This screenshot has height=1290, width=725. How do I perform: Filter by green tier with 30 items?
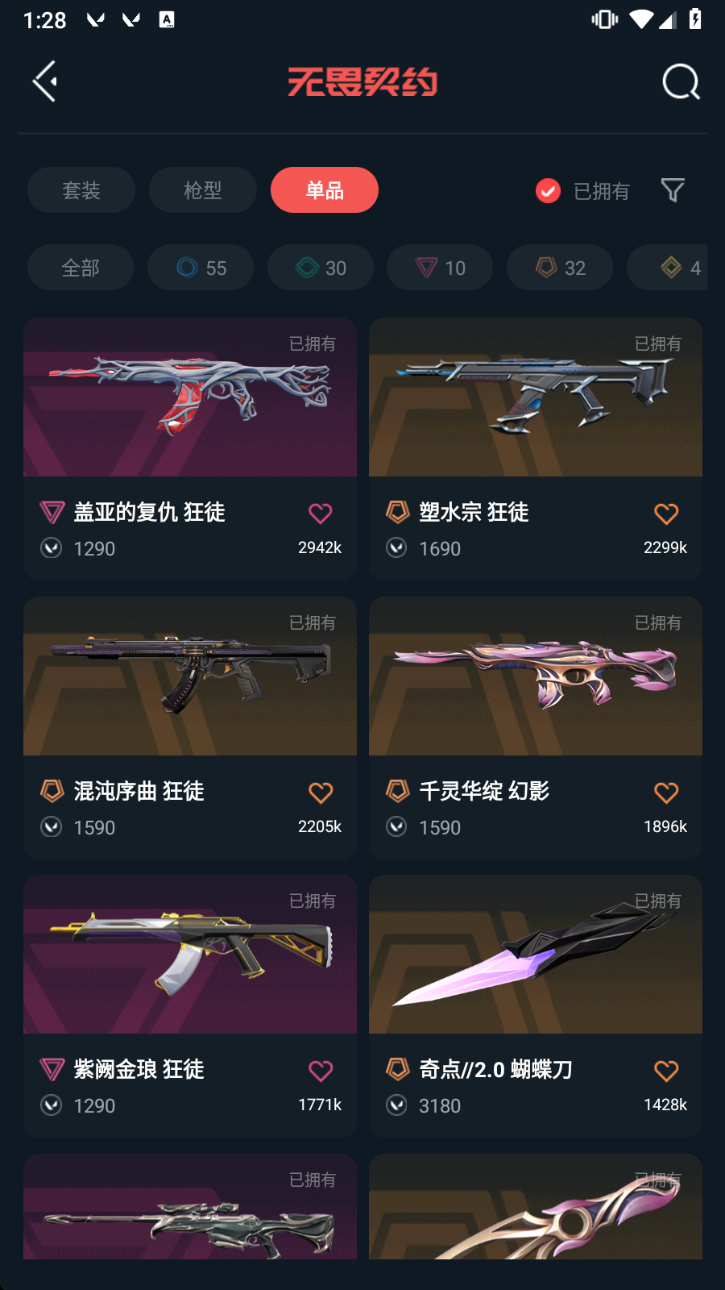[320, 267]
